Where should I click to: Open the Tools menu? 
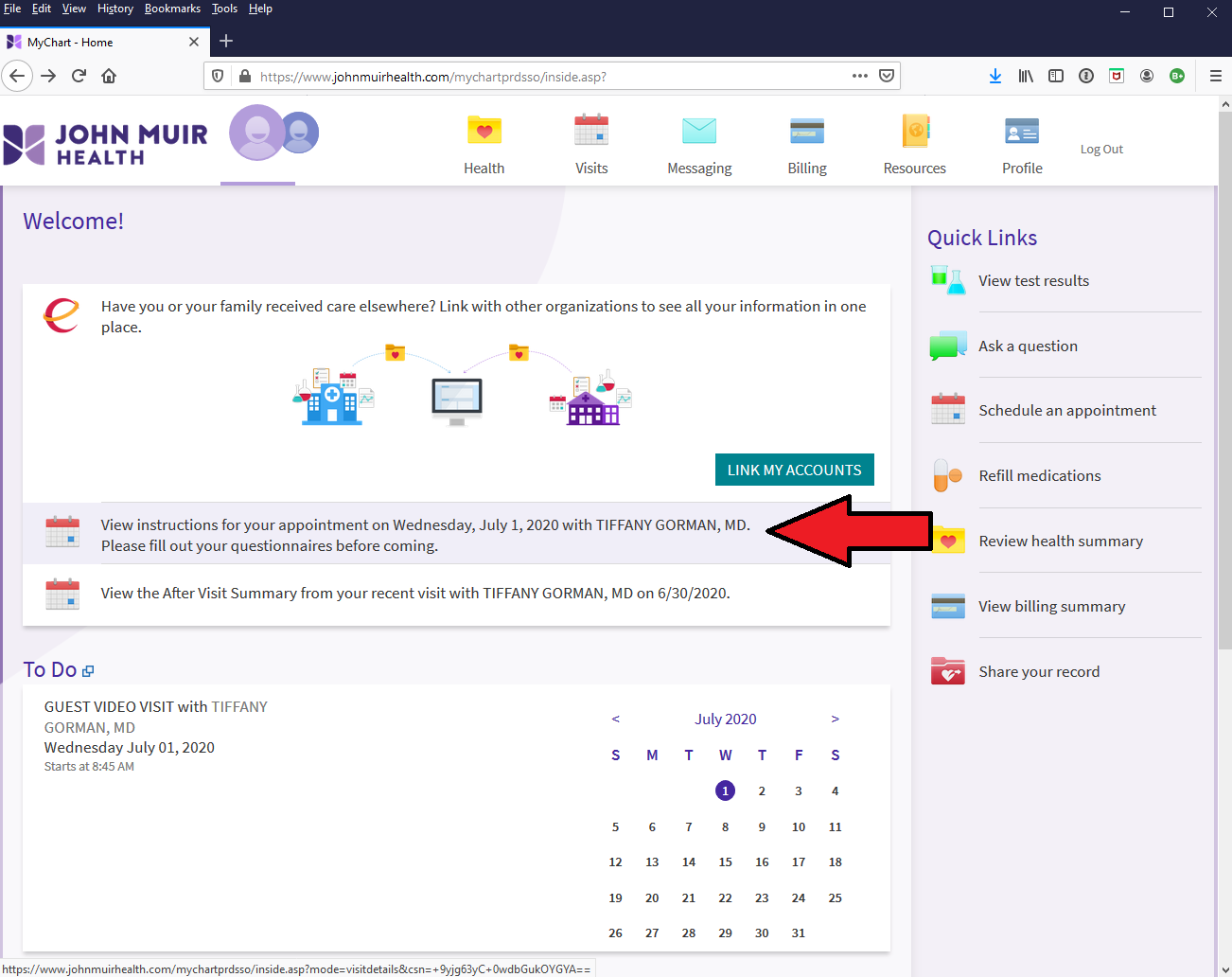click(x=224, y=9)
